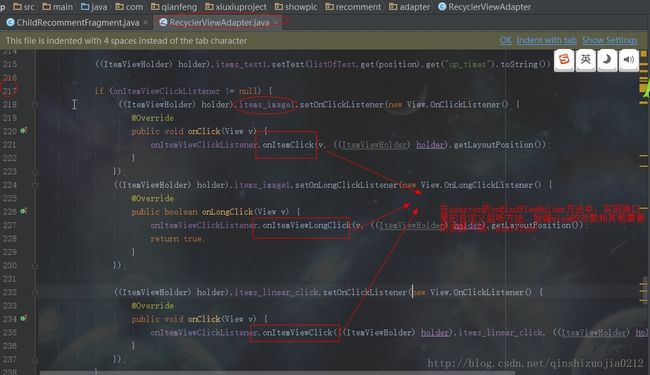Image resolution: width=650 pixels, height=375 pixels.
Task: Click override gutter icon on line 226
Action: (24, 211)
